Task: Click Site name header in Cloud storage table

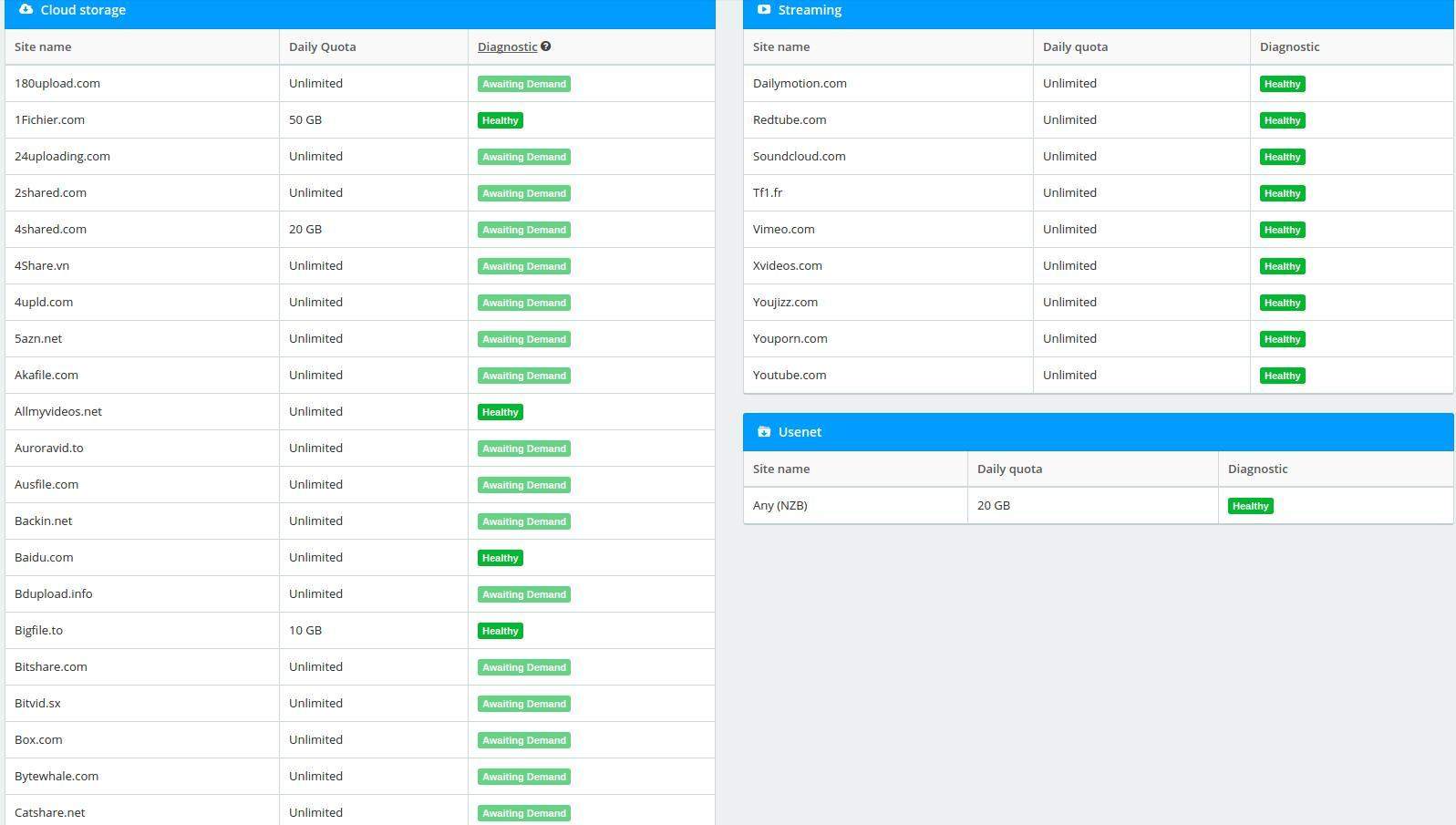Action: 43,46
